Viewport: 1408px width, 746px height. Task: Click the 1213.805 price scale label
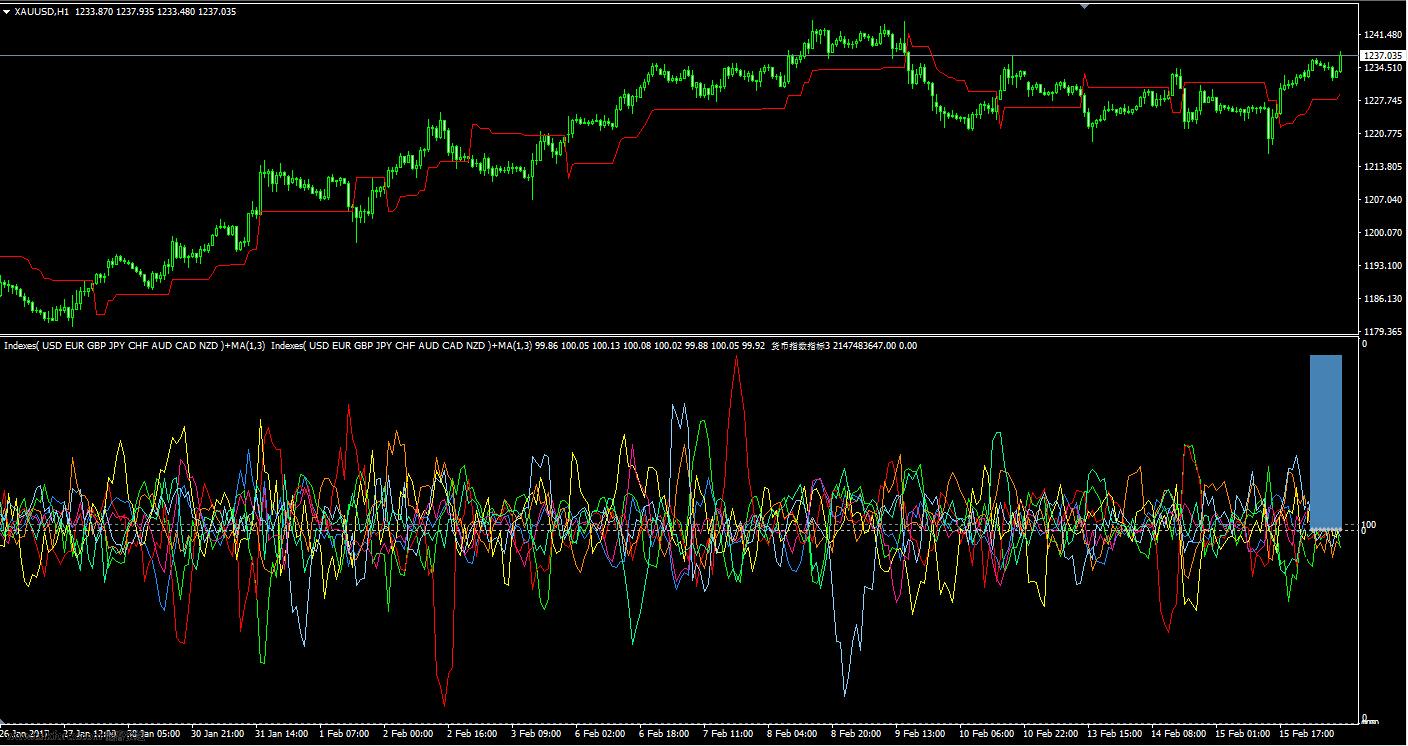click(1382, 167)
